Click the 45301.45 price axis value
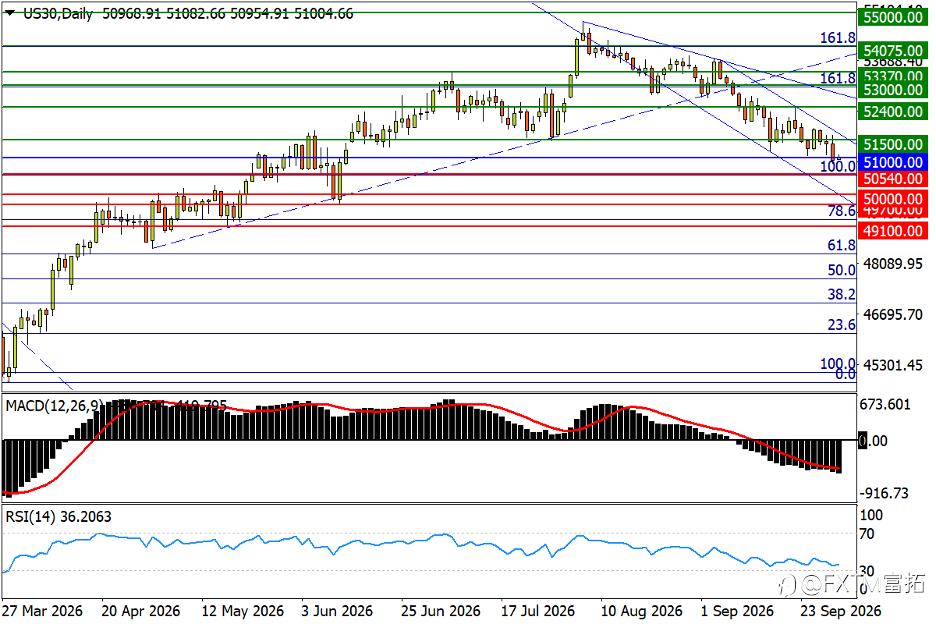This screenshot has height=624, width=936. click(893, 365)
